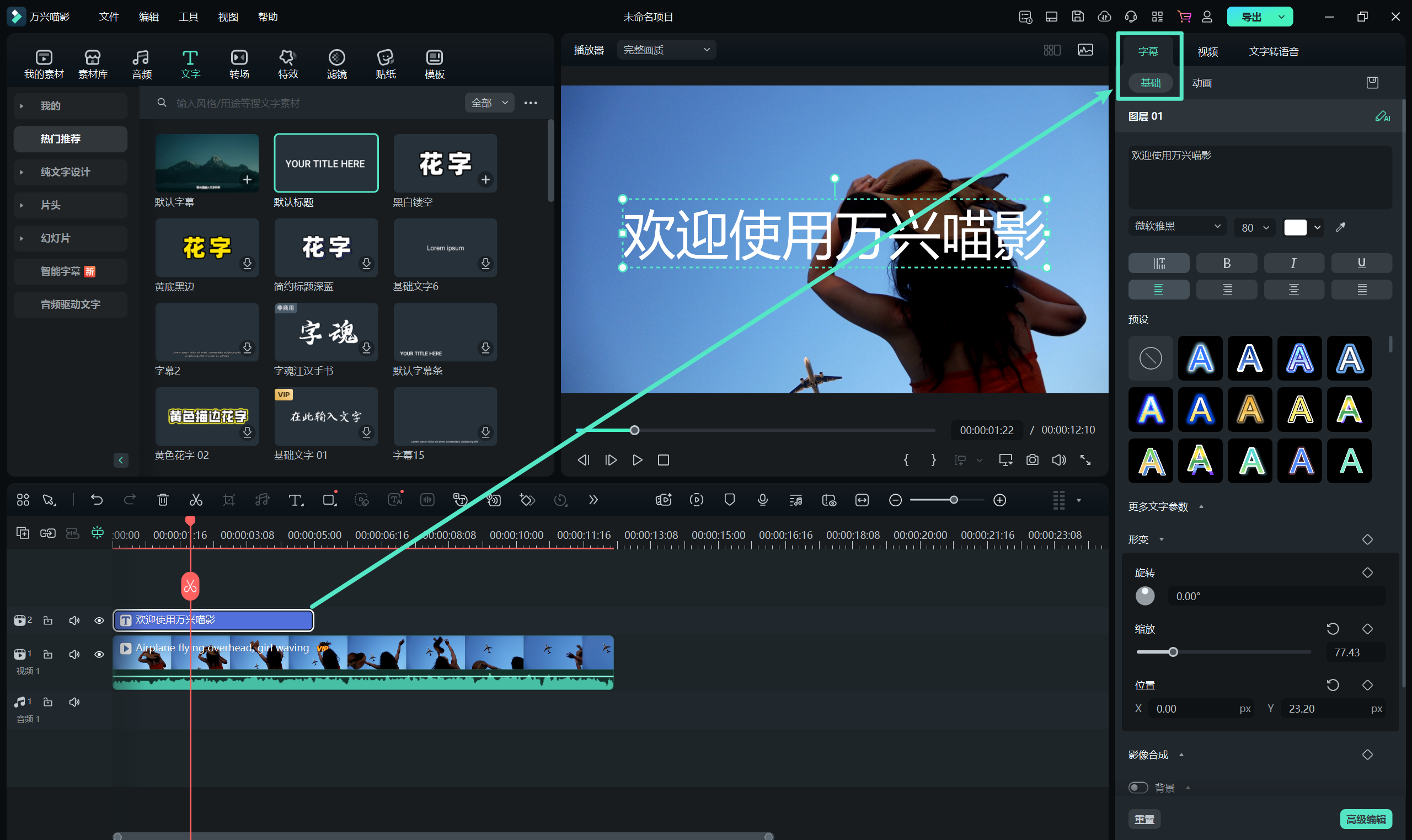Click the player volume speaker icon
Screen dimensions: 1412x840
pyautogui.click(x=1059, y=459)
